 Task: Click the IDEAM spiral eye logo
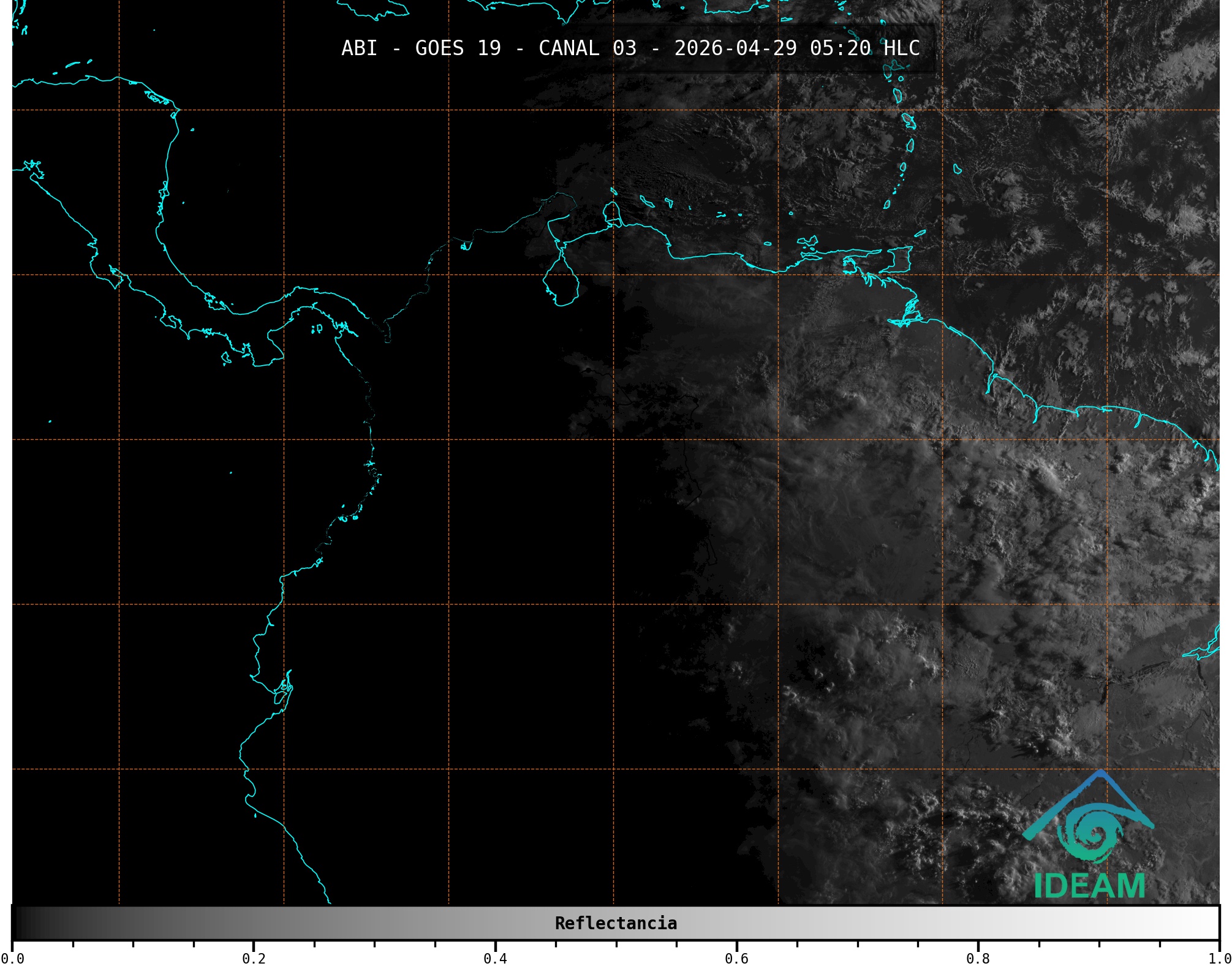coord(1091,832)
